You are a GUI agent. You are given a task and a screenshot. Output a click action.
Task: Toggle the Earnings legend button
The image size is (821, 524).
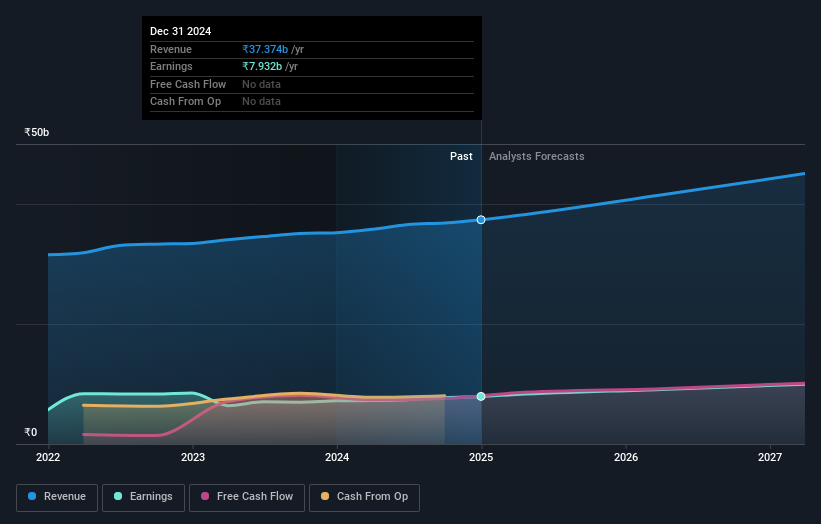pyautogui.click(x=143, y=497)
